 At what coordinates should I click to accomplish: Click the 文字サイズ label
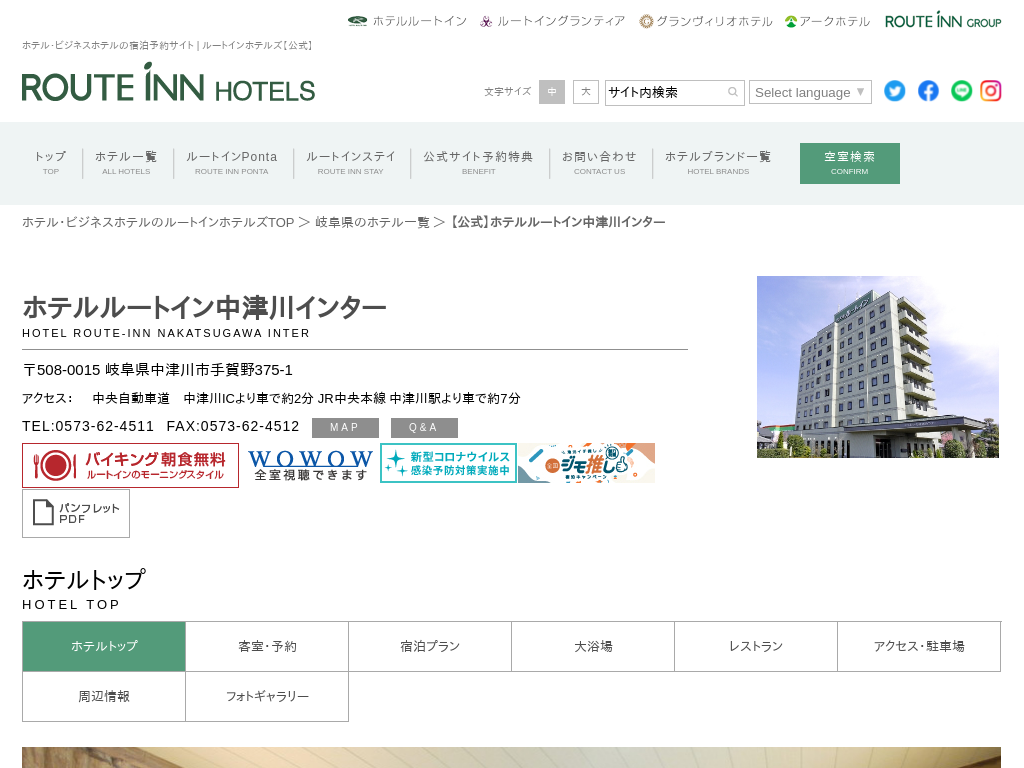click(507, 92)
